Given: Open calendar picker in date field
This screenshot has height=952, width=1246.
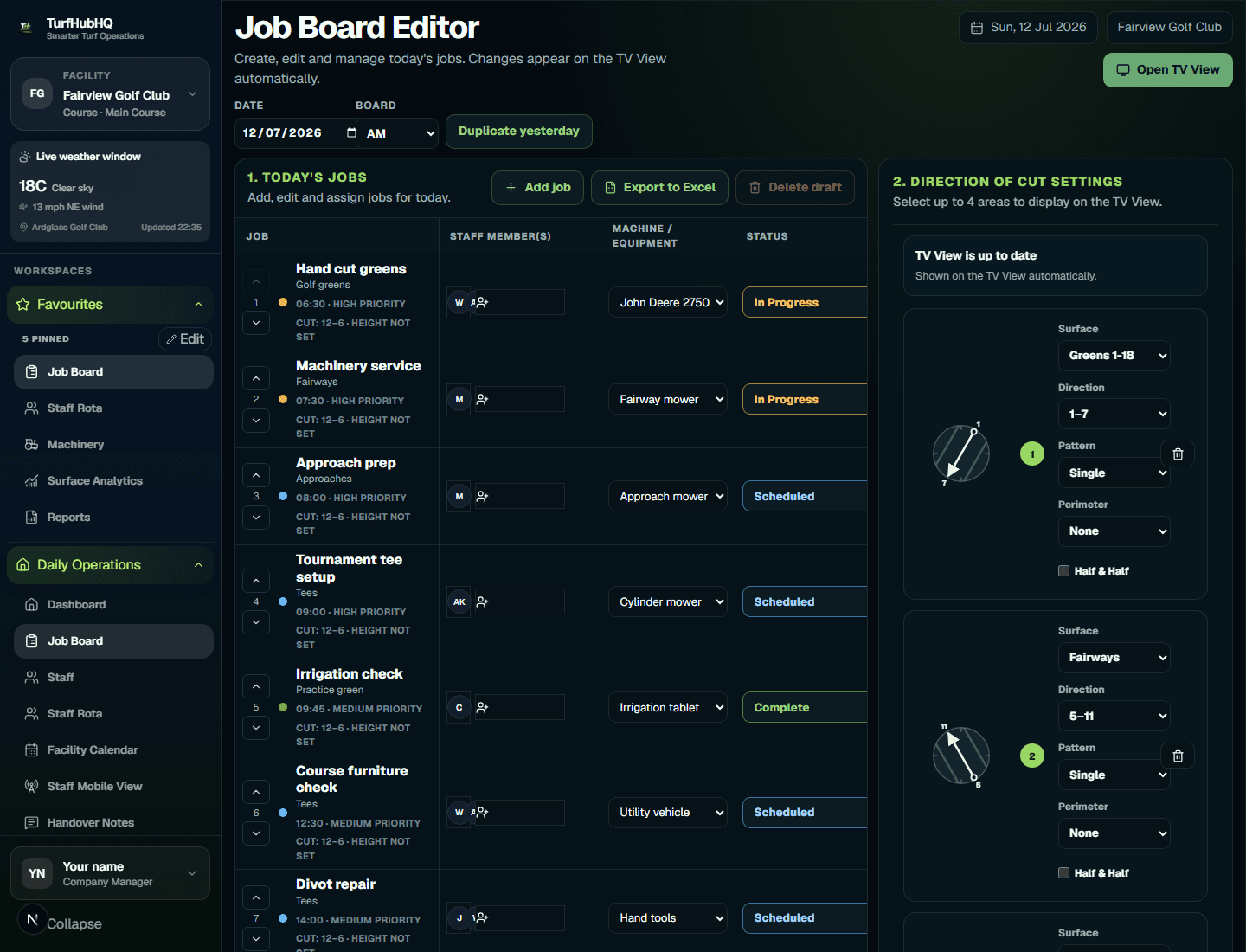Looking at the screenshot, I should point(351,133).
